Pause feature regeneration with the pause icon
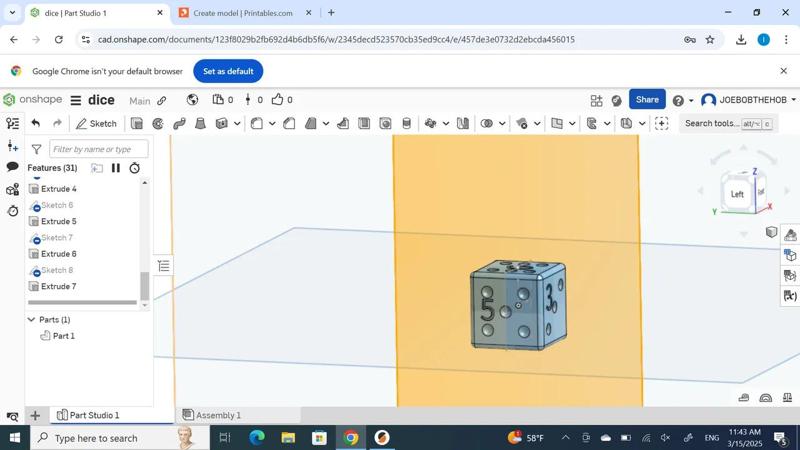800x450 pixels. (116, 168)
